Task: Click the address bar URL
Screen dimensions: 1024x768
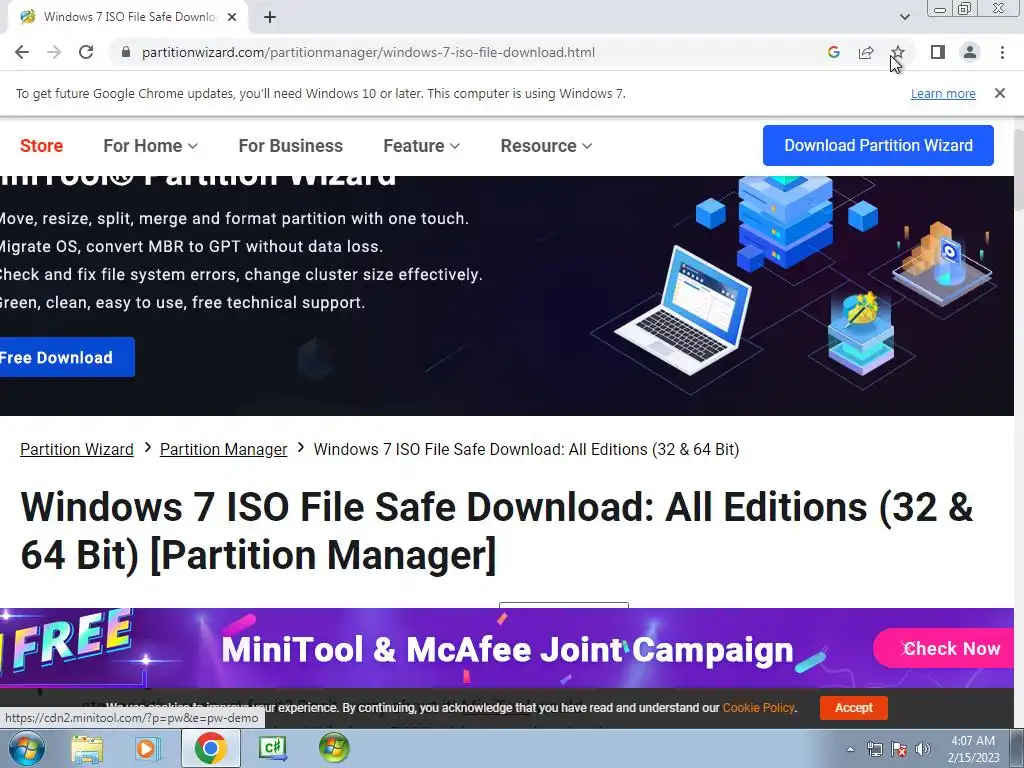Action: (368, 52)
